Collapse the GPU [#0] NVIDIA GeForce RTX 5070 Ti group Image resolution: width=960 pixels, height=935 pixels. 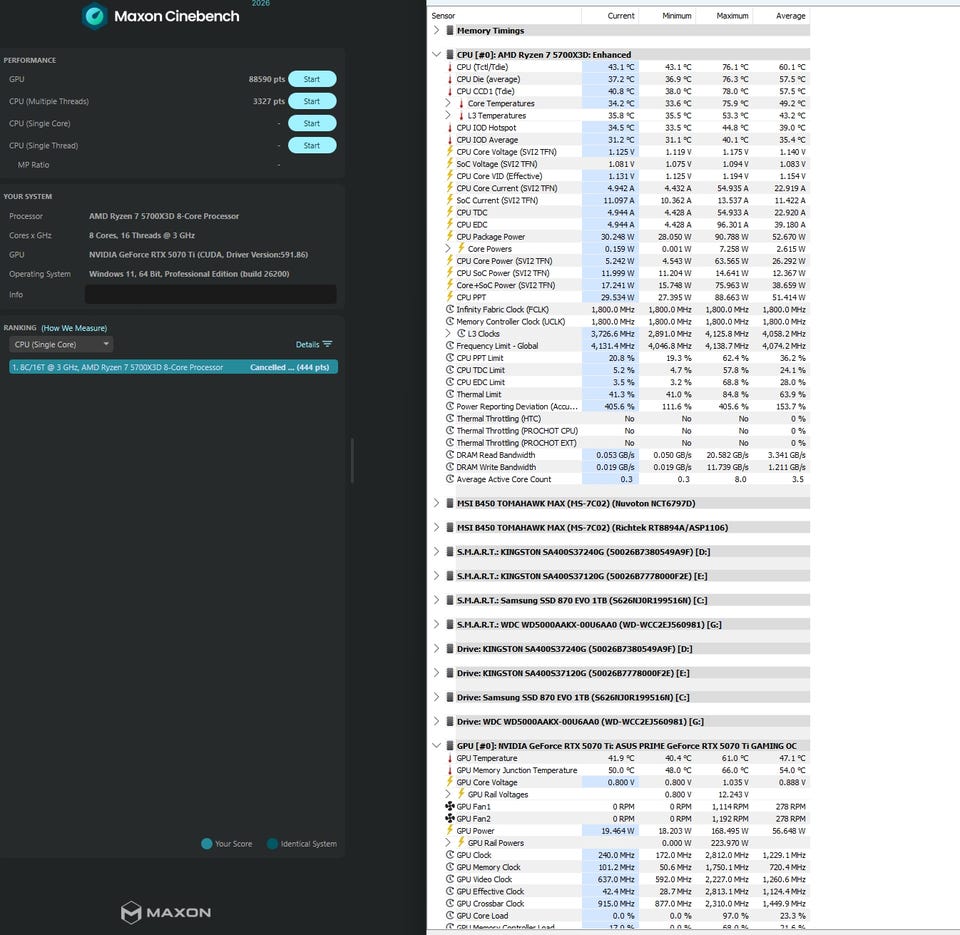pyautogui.click(x=436, y=746)
